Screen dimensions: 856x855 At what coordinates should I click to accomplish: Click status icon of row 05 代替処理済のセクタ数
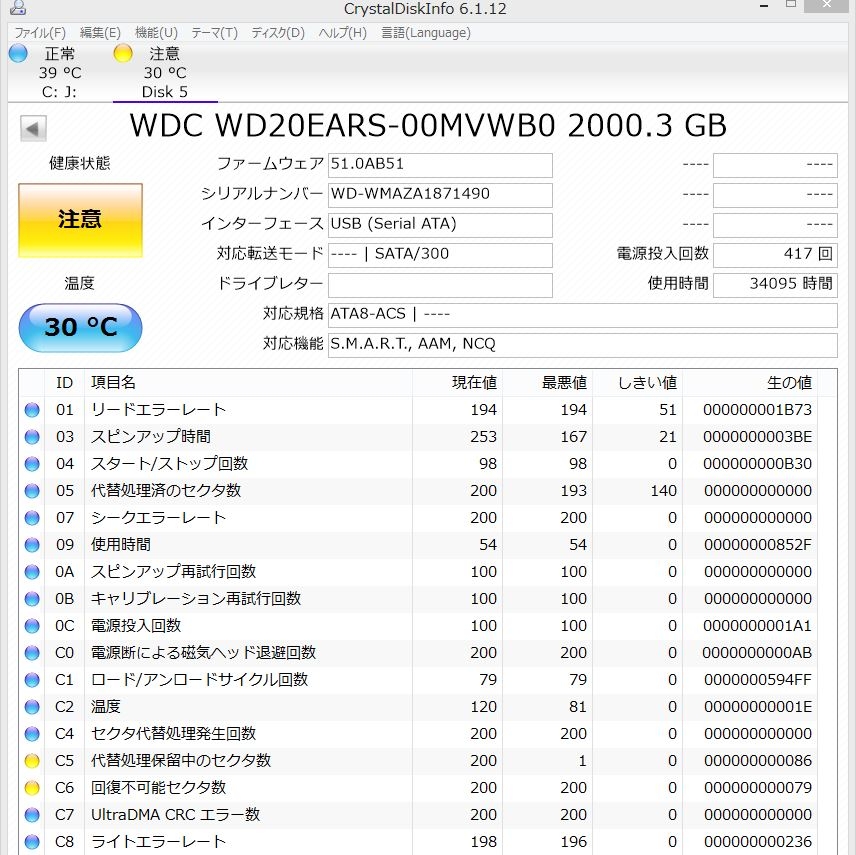pyautogui.click(x=32, y=491)
